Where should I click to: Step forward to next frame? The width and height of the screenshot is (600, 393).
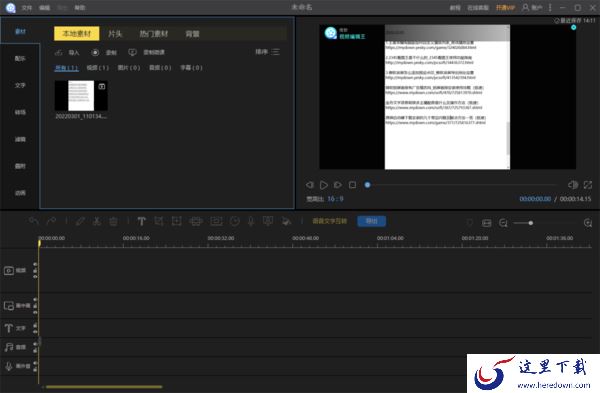[338, 185]
